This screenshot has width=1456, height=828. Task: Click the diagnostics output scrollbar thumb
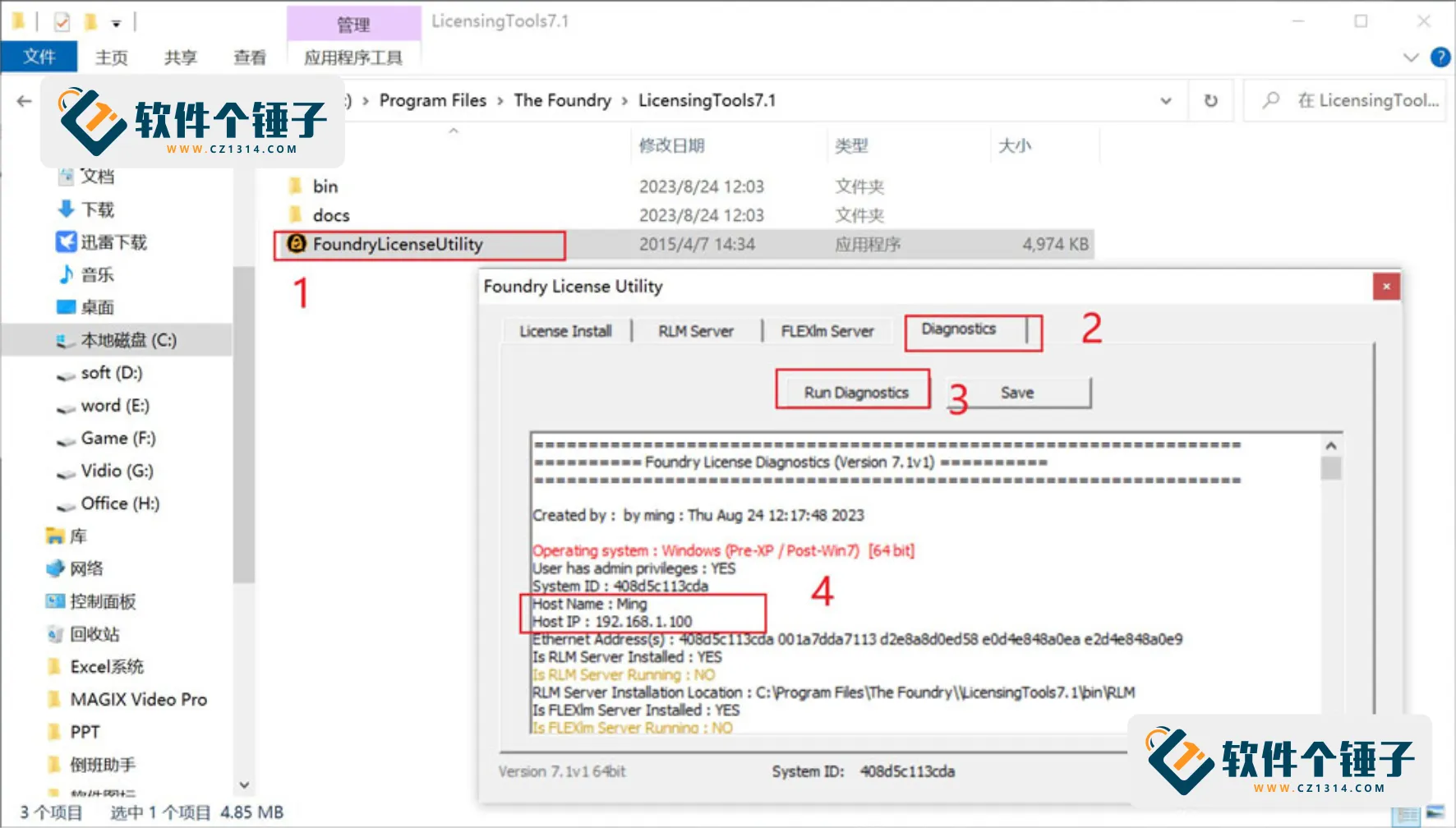tap(1331, 469)
